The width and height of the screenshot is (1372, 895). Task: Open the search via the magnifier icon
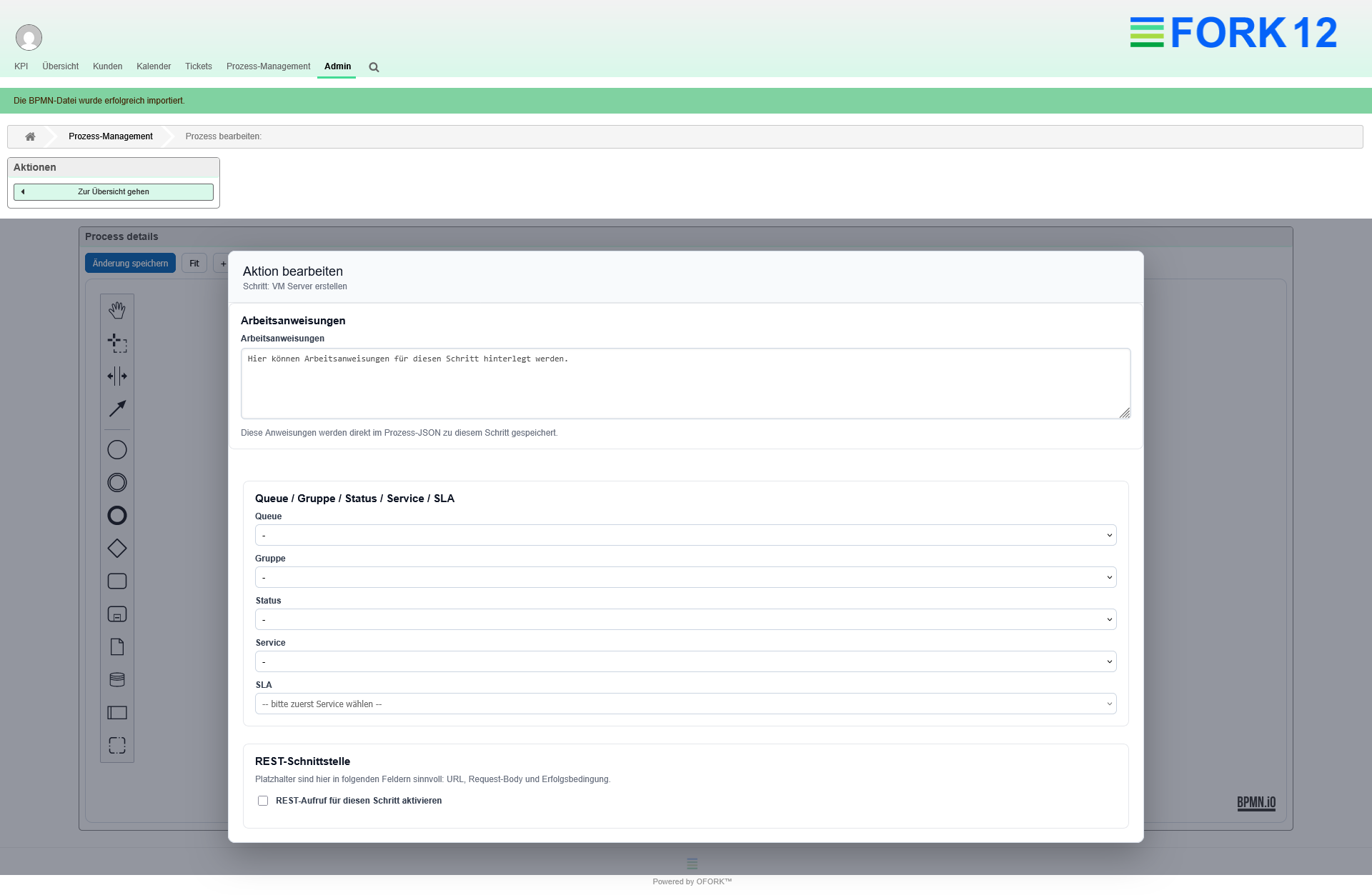coord(373,66)
